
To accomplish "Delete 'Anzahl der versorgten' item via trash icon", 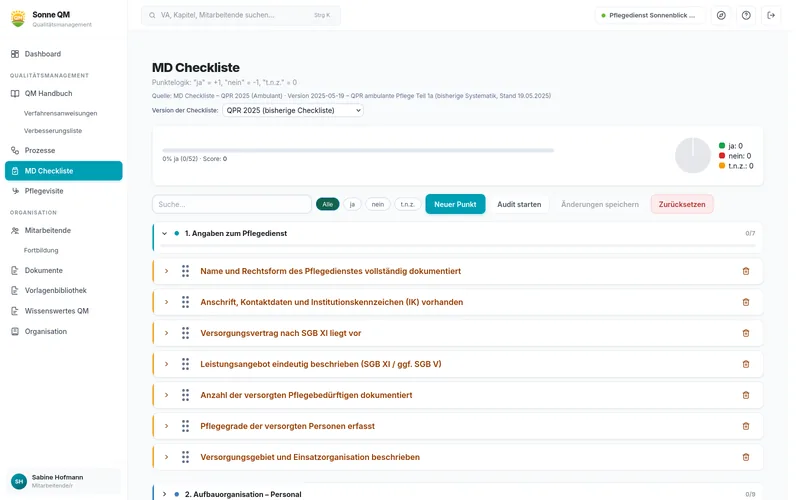I will (x=745, y=395).
